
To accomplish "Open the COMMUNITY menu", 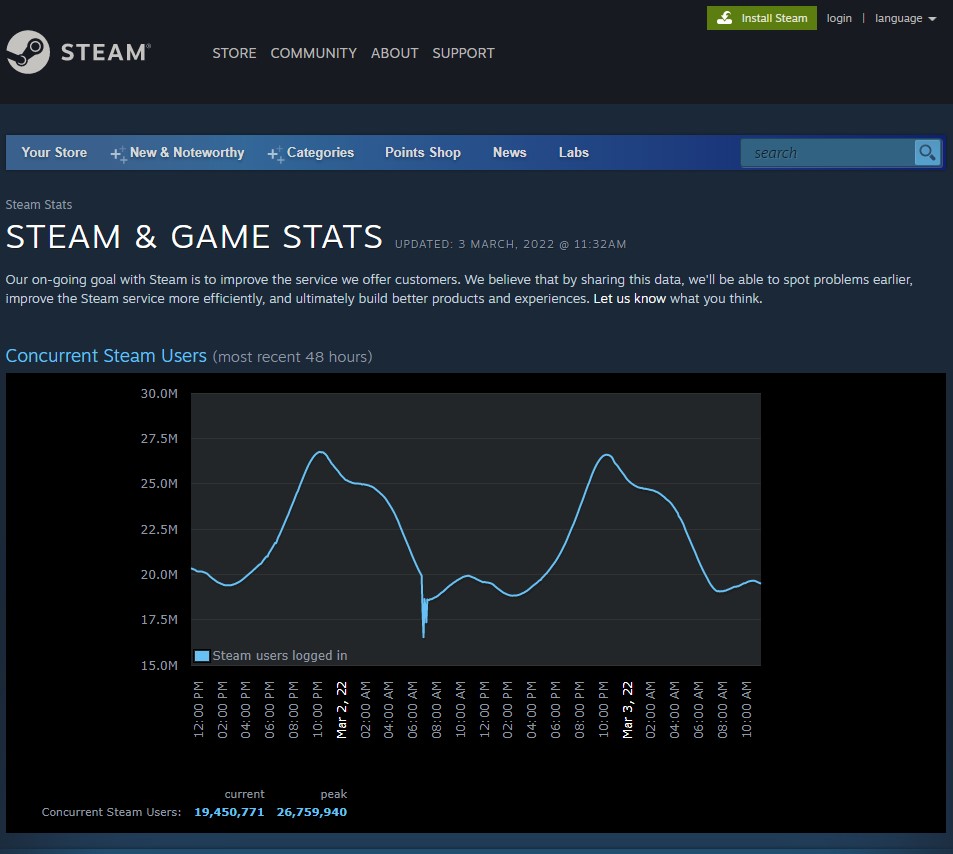I will pyautogui.click(x=314, y=53).
